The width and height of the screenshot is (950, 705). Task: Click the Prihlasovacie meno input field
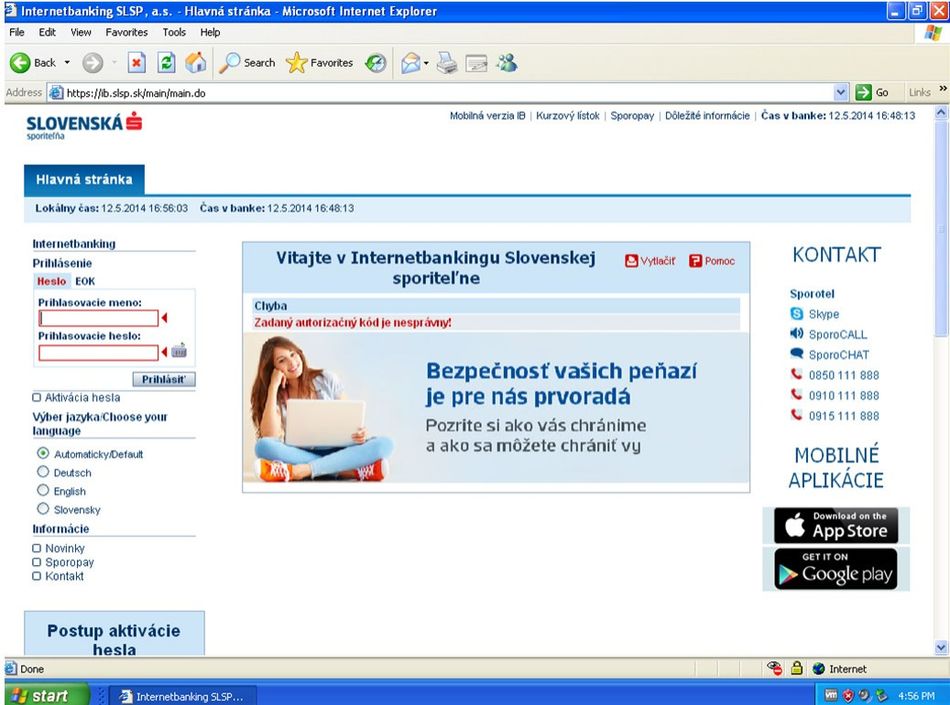pyautogui.click(x=98, y=318)
